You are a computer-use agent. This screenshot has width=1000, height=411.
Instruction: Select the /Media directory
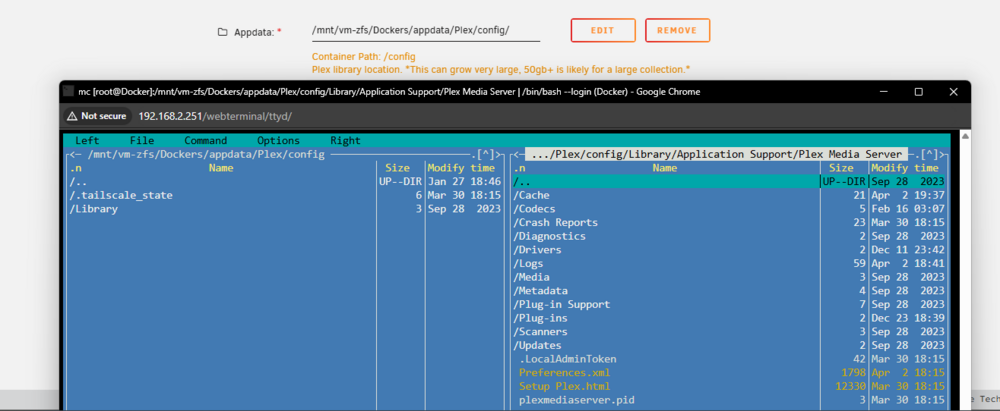point(729,277)
